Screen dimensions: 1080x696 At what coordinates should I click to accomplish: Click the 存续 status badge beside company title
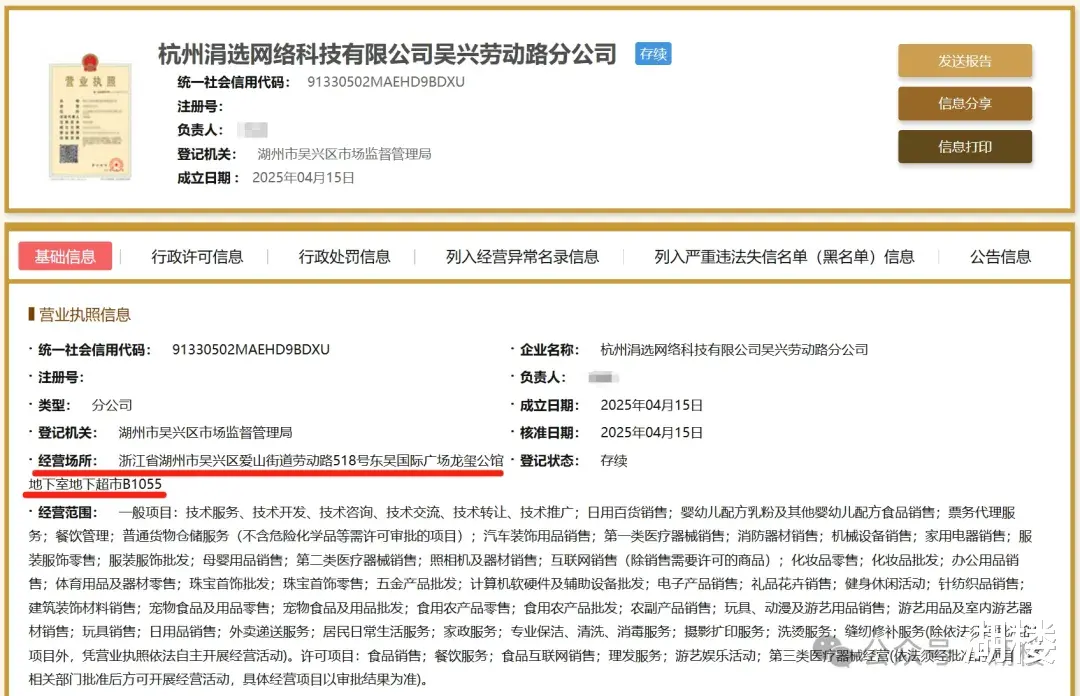tap(653, 54)
